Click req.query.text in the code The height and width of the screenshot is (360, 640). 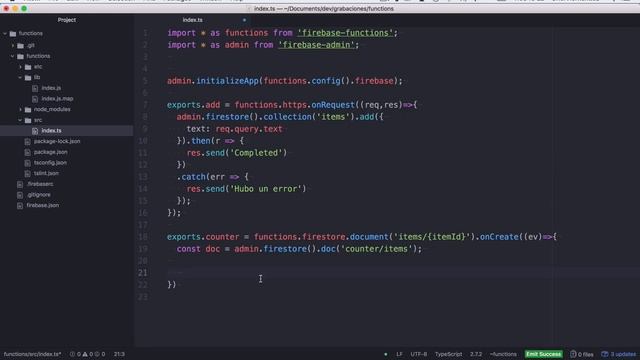249,129
